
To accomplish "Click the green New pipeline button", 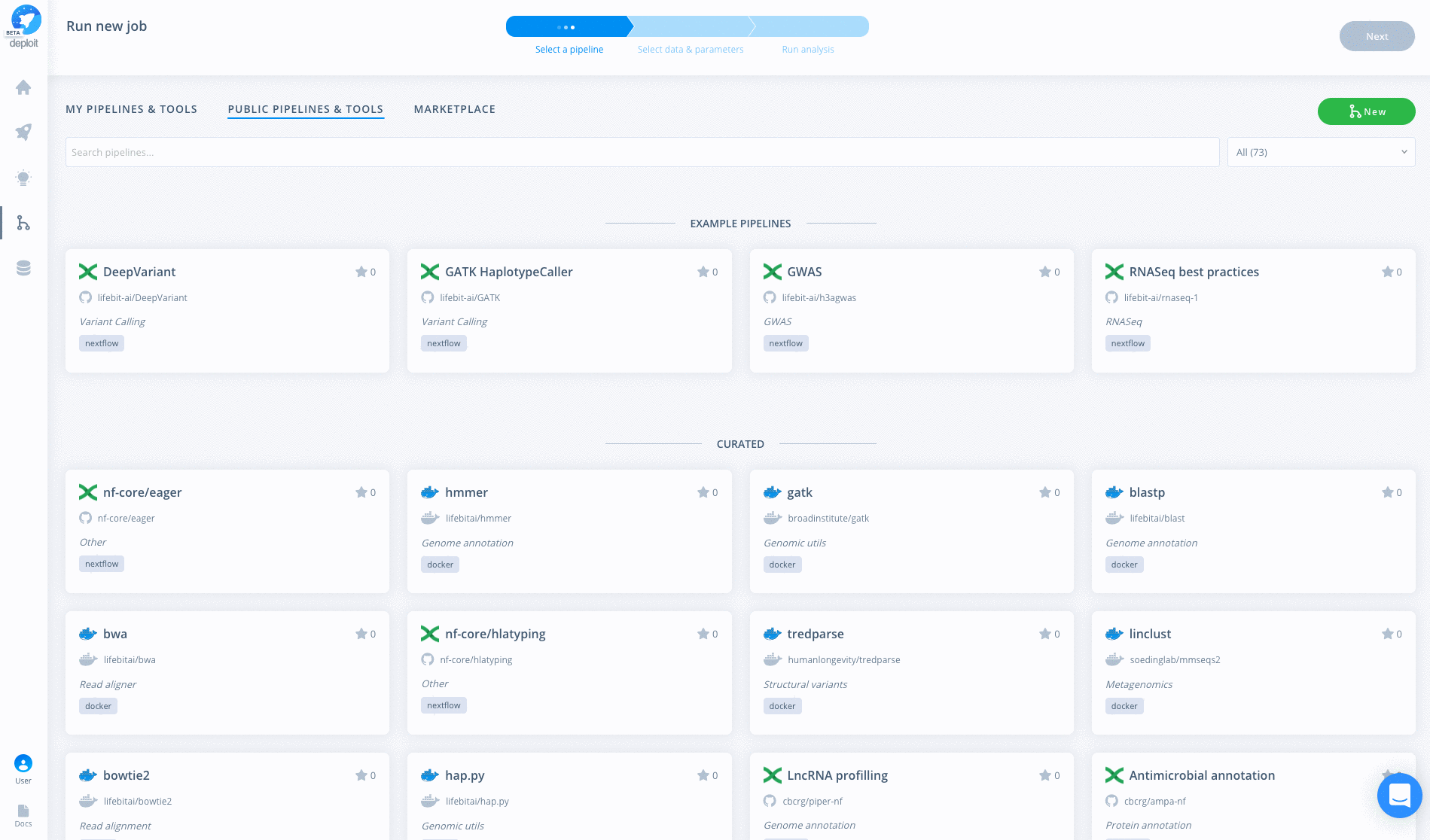I will (x=1366, y=111).
